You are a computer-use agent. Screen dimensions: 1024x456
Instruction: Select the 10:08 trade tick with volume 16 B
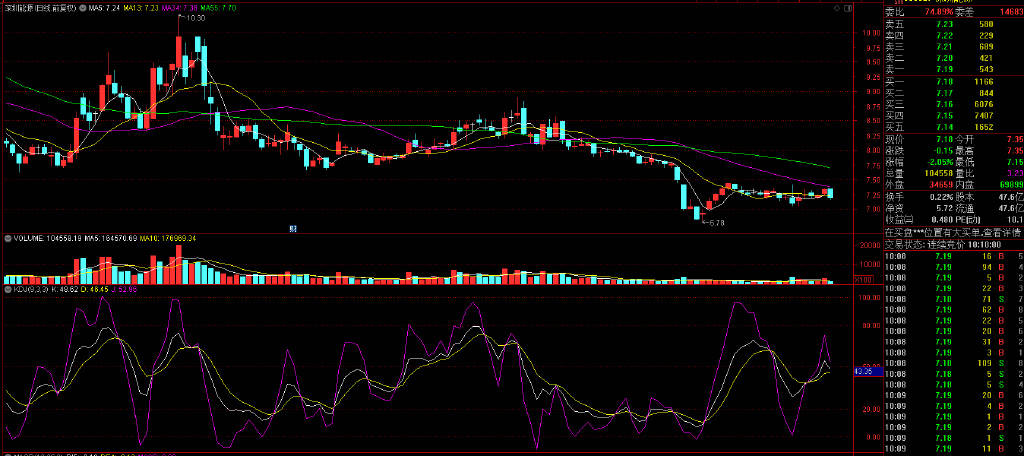point(953,256)
